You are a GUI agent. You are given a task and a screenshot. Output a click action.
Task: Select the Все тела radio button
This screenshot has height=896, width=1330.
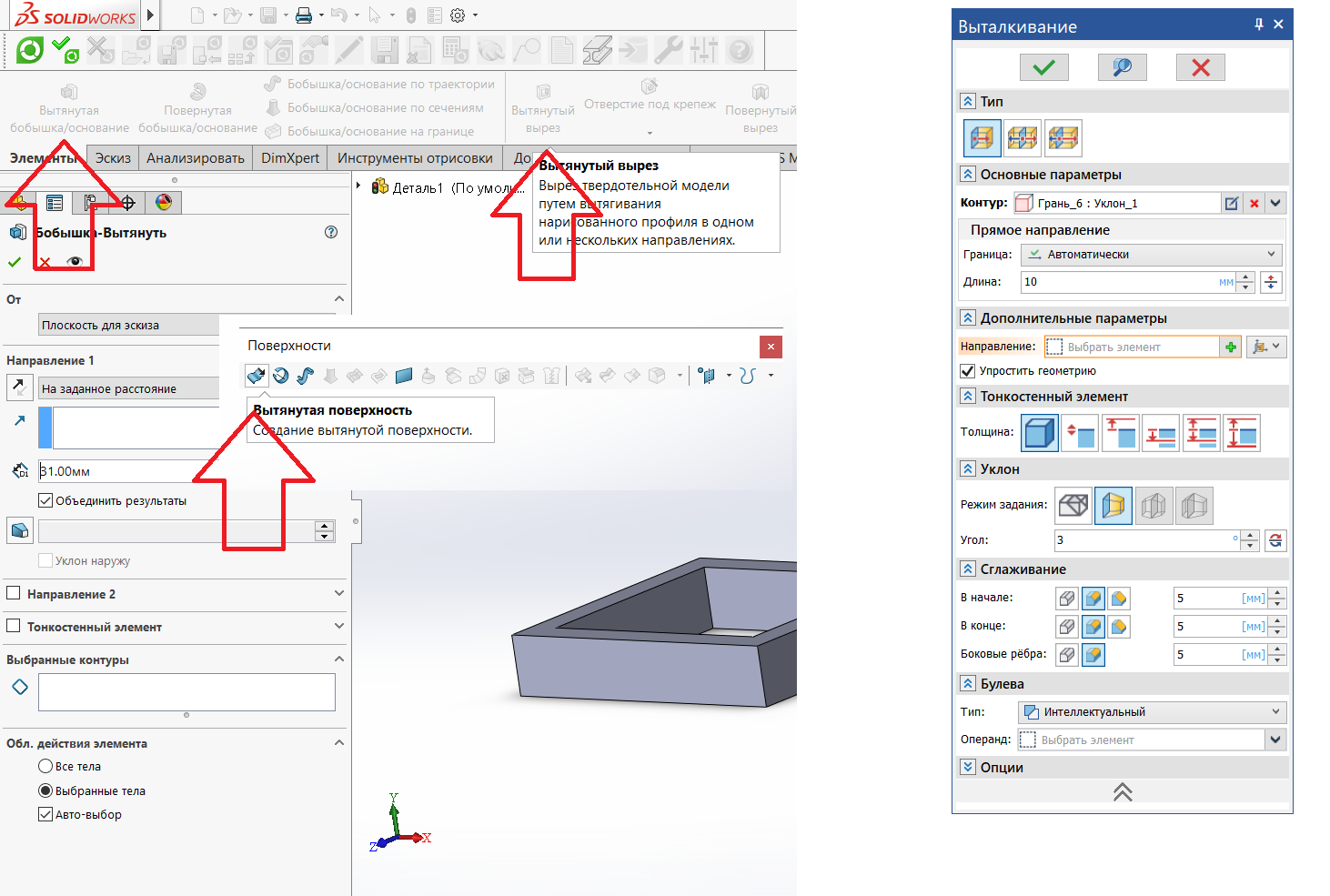[x=45, y=767]
